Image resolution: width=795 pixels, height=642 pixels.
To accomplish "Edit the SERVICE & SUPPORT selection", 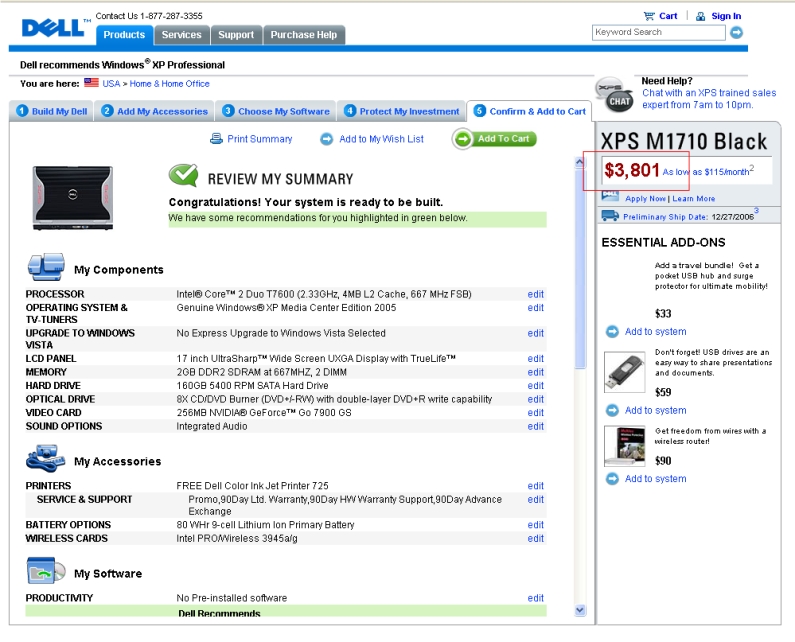I will tap(535, 500).
